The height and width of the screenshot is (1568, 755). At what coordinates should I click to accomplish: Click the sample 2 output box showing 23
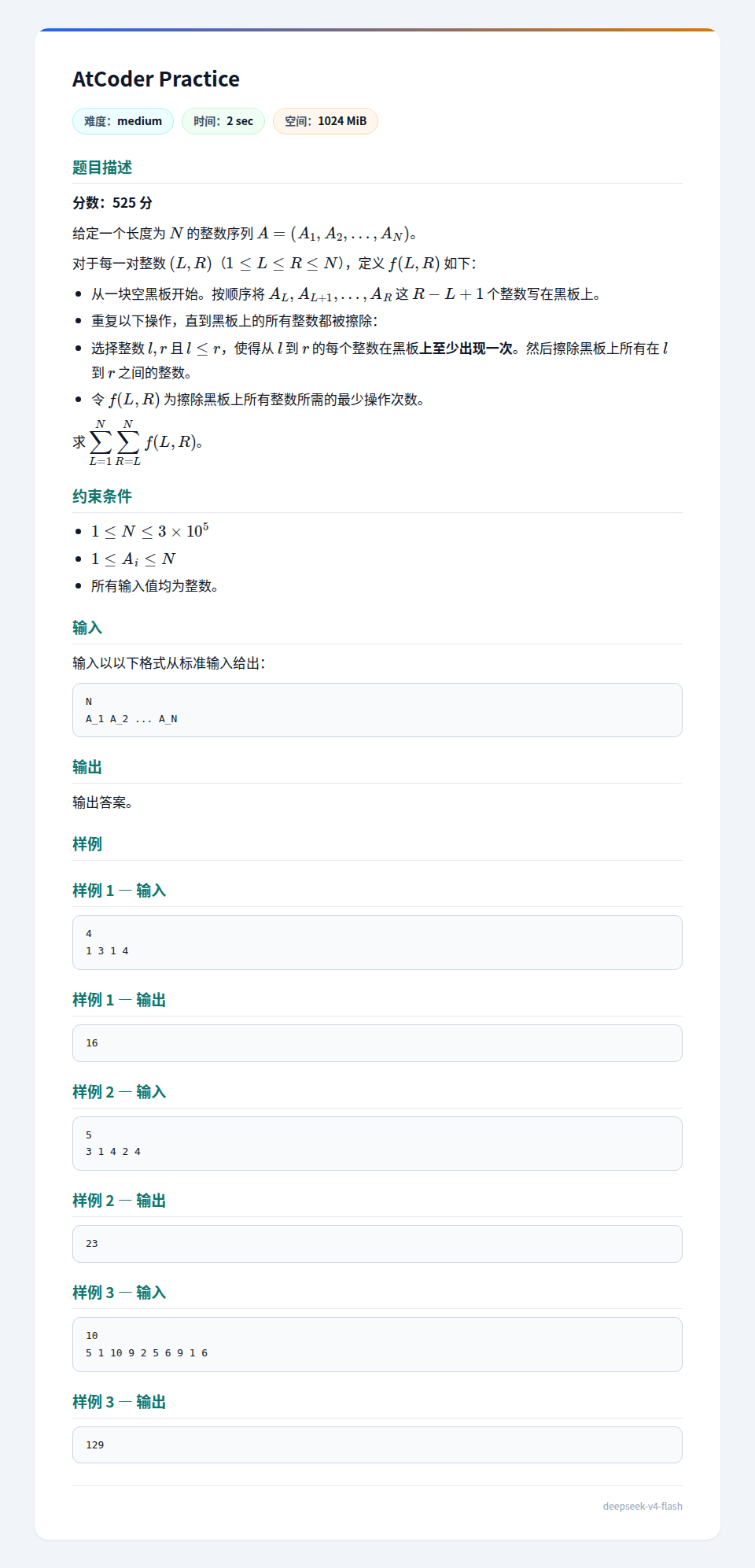(x=377, y=1244)
